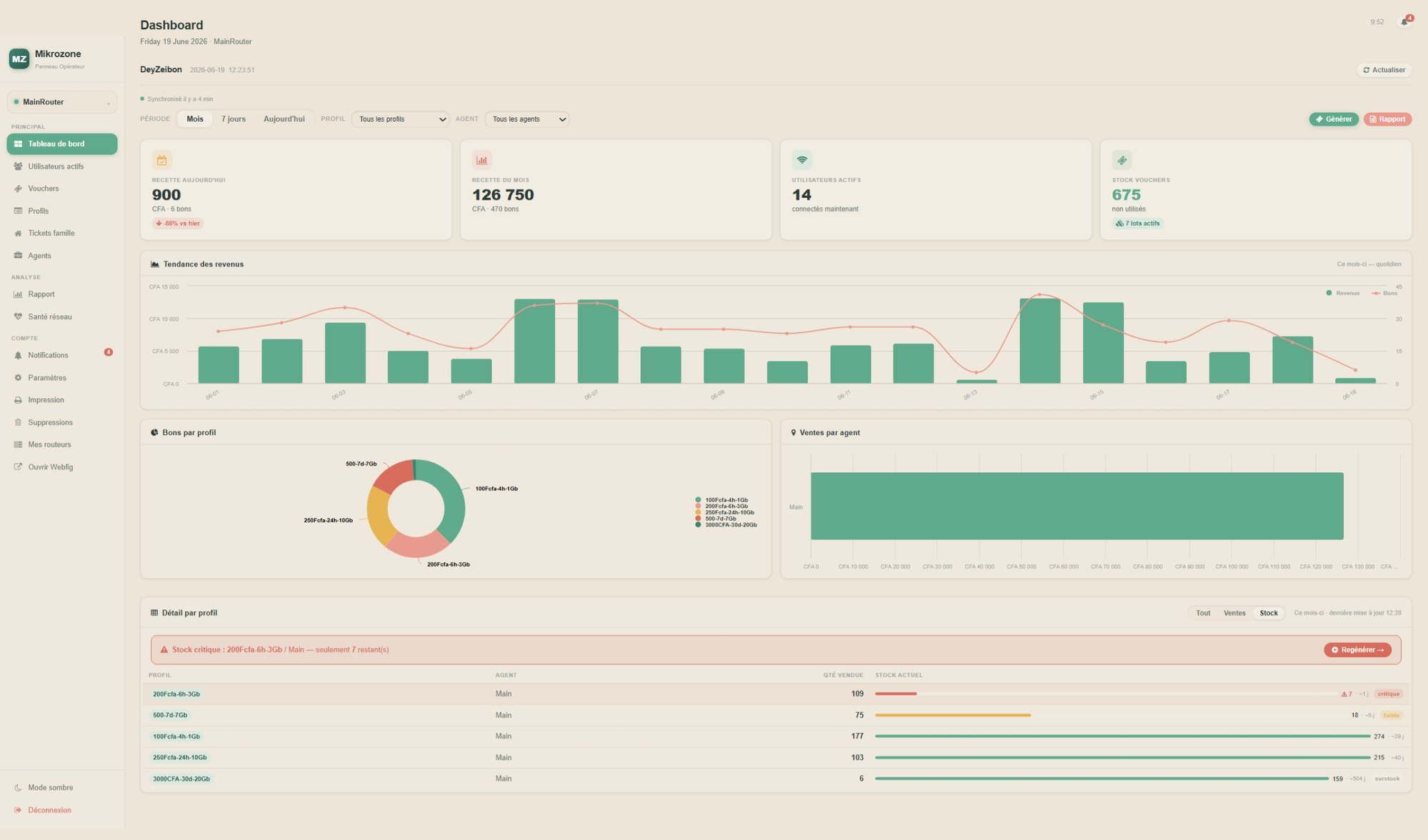Viewport: 1428px width, 840px height.
Task: Select the 7 jours period toggle
Action: tap(234, 119)
